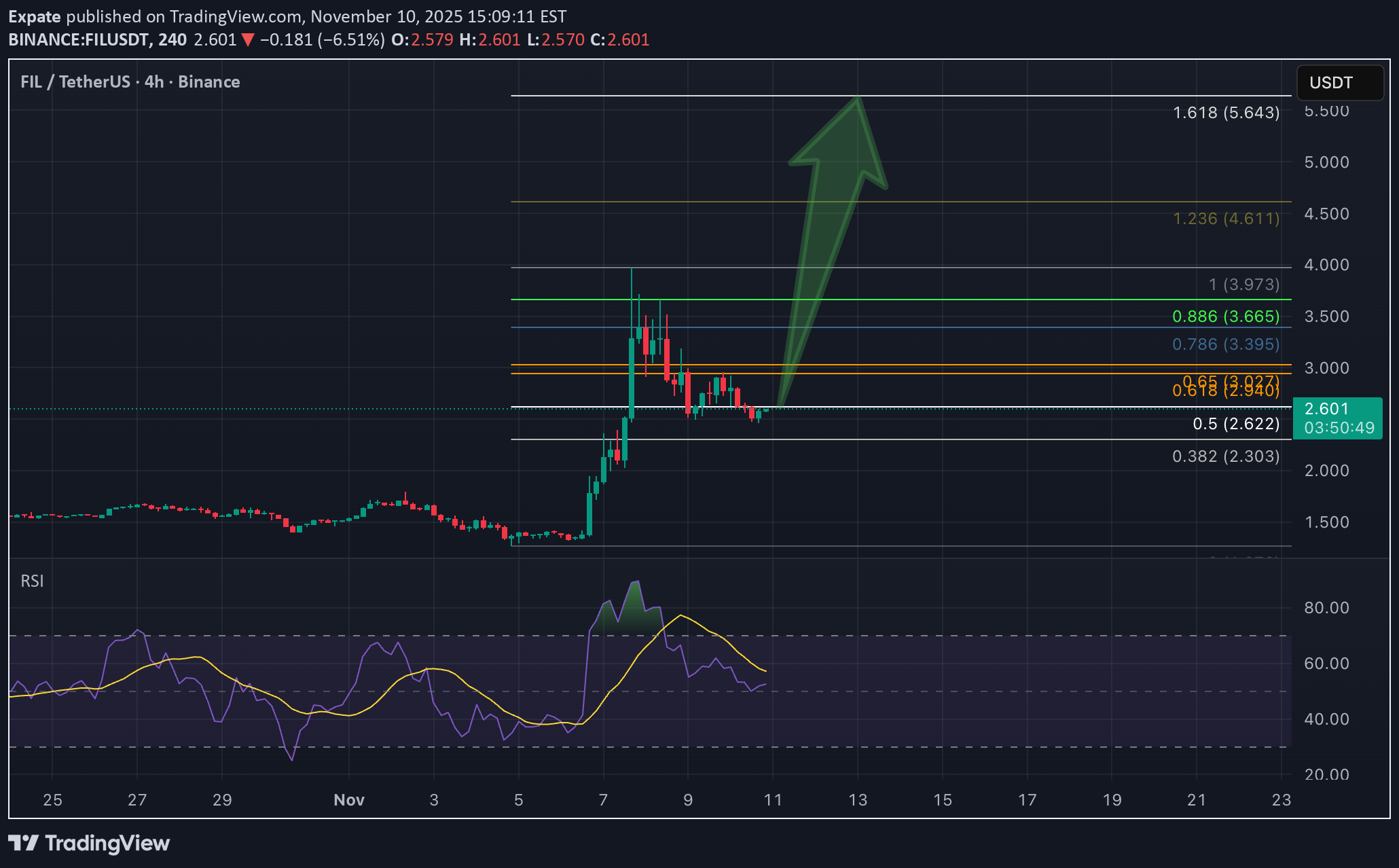Click the RSI 80.00 scale value
This screenshot has width=1399, height=868.
tap(1326, 608)
